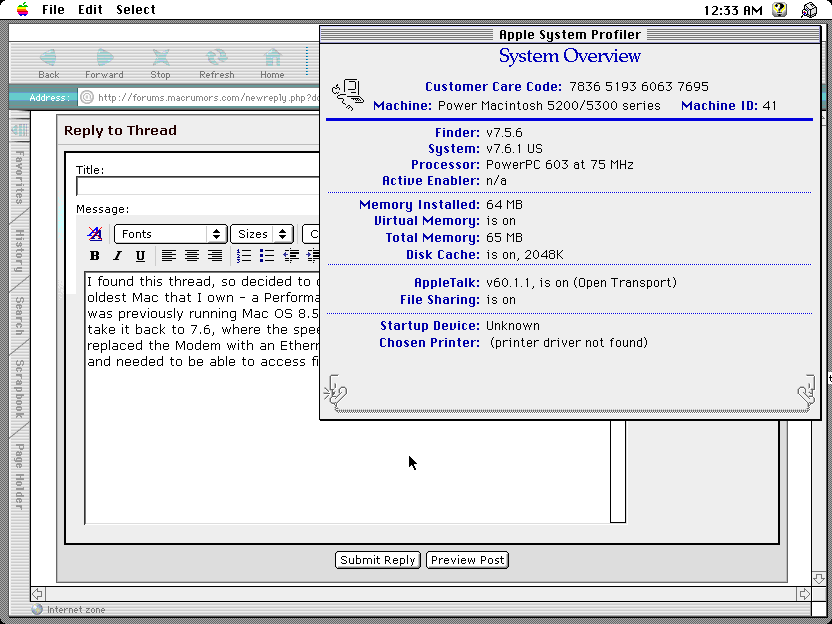Go to Home page icon

(x=272, y=59)
